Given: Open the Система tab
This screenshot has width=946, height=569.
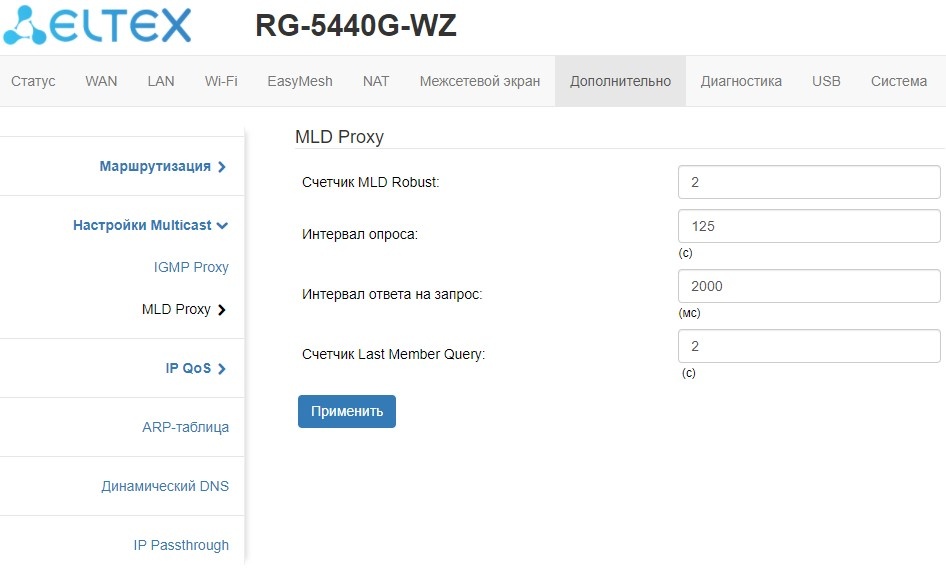Looking at the screenshot, I should [898, 81].
